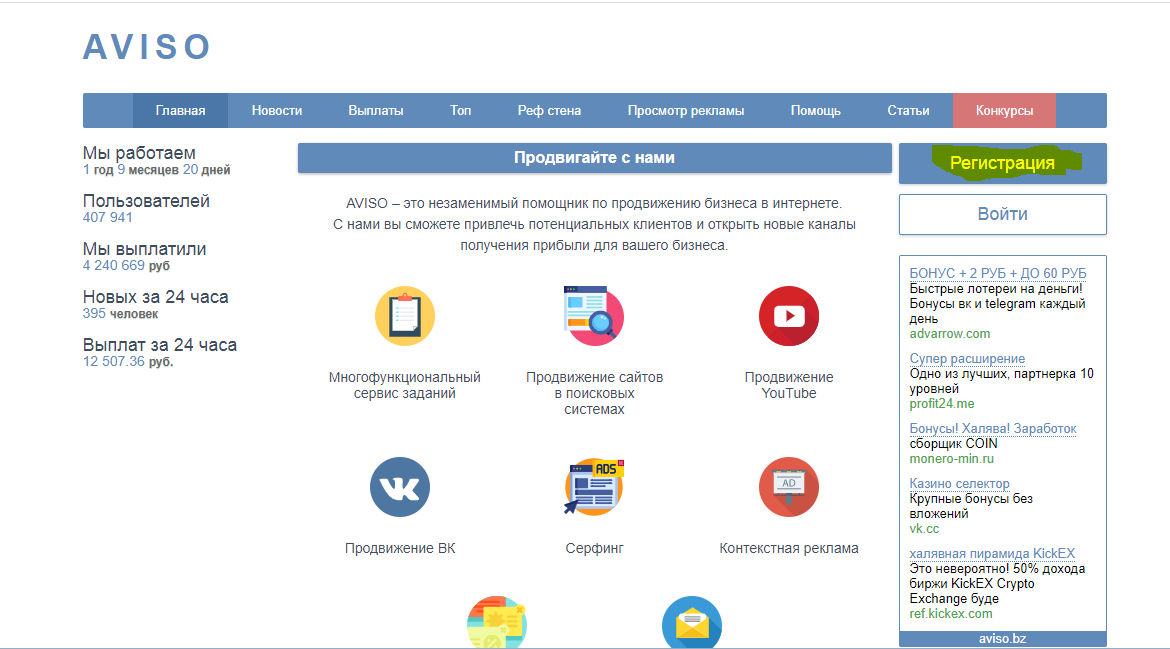Click the Быстрые лотереи на деньги! ad text
This screenshot has height=649, width=1170.
pos(995,289)
